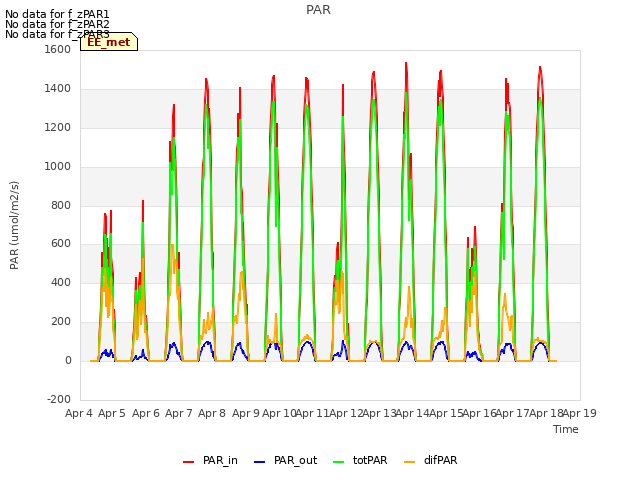This screenshot has width=640, height=480.
Task: Click the green totPAR legend swatch
Action: click(x=339, y=462)
